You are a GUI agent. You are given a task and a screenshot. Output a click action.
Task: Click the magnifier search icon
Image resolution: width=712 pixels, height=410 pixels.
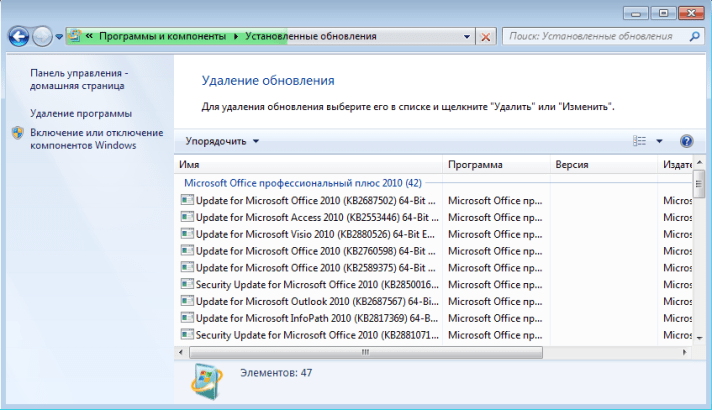click(x=694, y=36)
